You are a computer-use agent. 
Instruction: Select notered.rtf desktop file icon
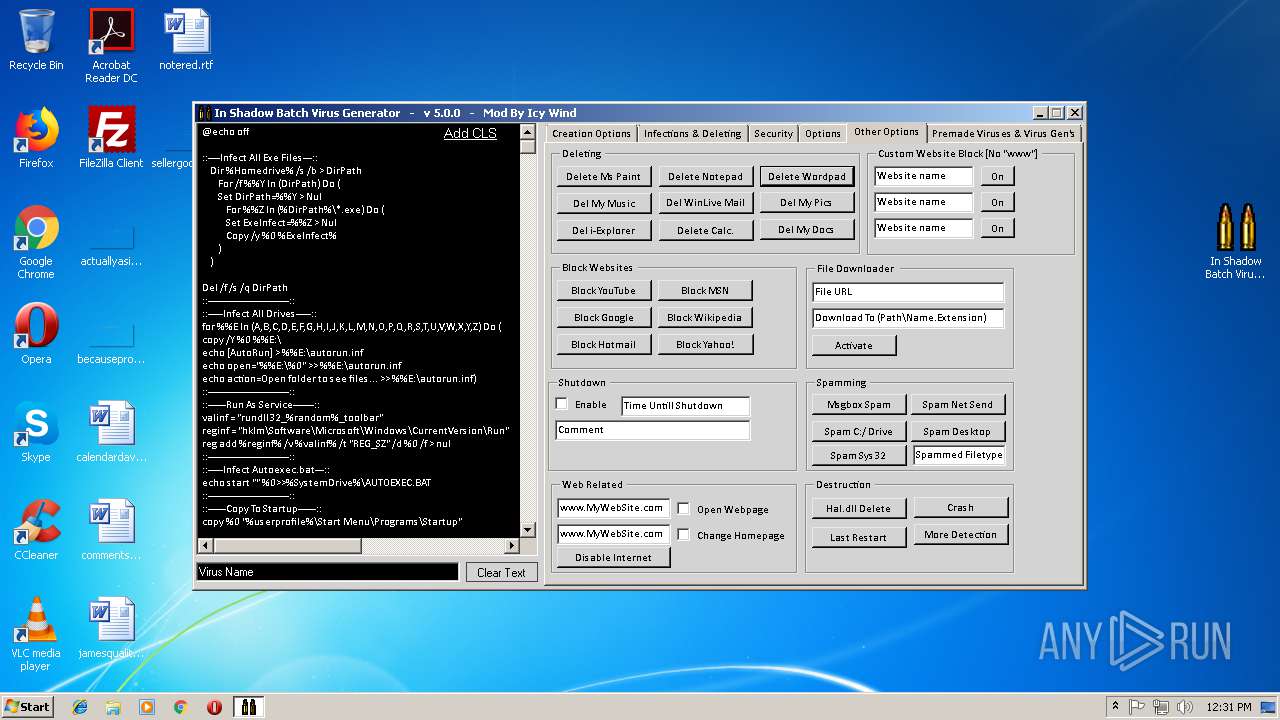point(186,40)
